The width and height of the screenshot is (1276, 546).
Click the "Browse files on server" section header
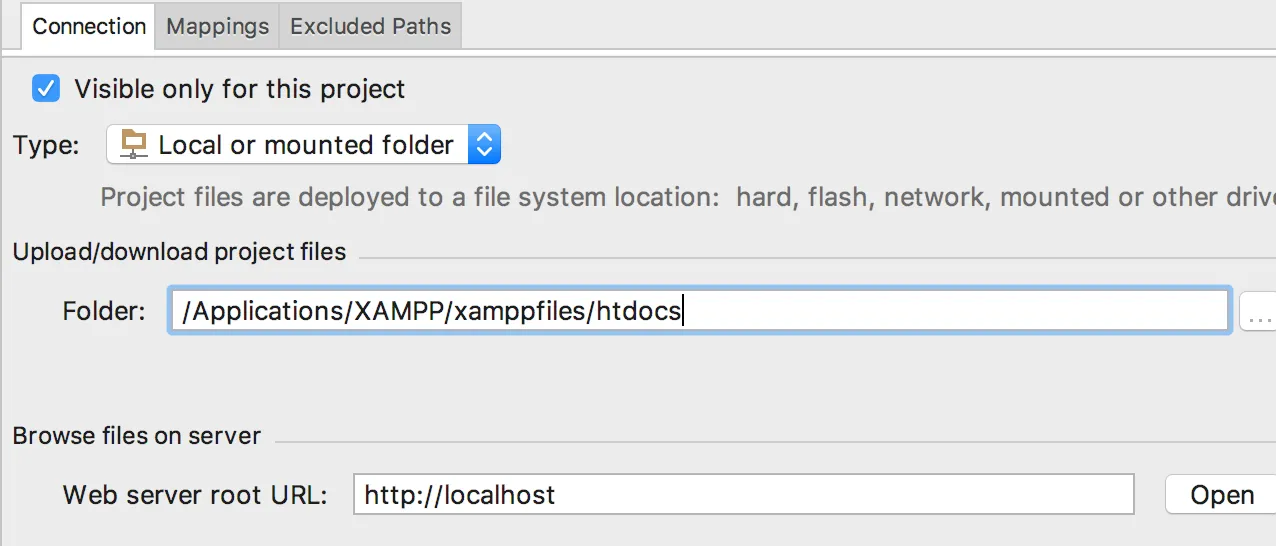(137, 436)
